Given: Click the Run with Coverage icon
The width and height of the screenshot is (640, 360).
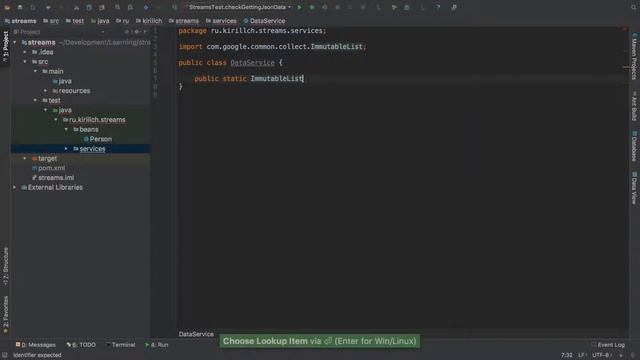Looking at the screenshot, I should 325,7.
